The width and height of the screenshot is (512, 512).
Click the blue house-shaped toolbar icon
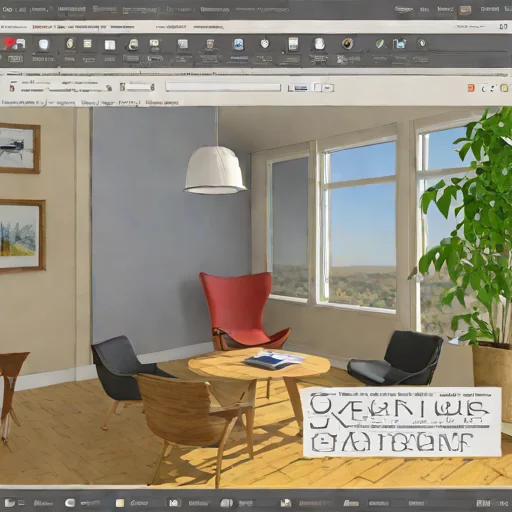tap(399, 44)
